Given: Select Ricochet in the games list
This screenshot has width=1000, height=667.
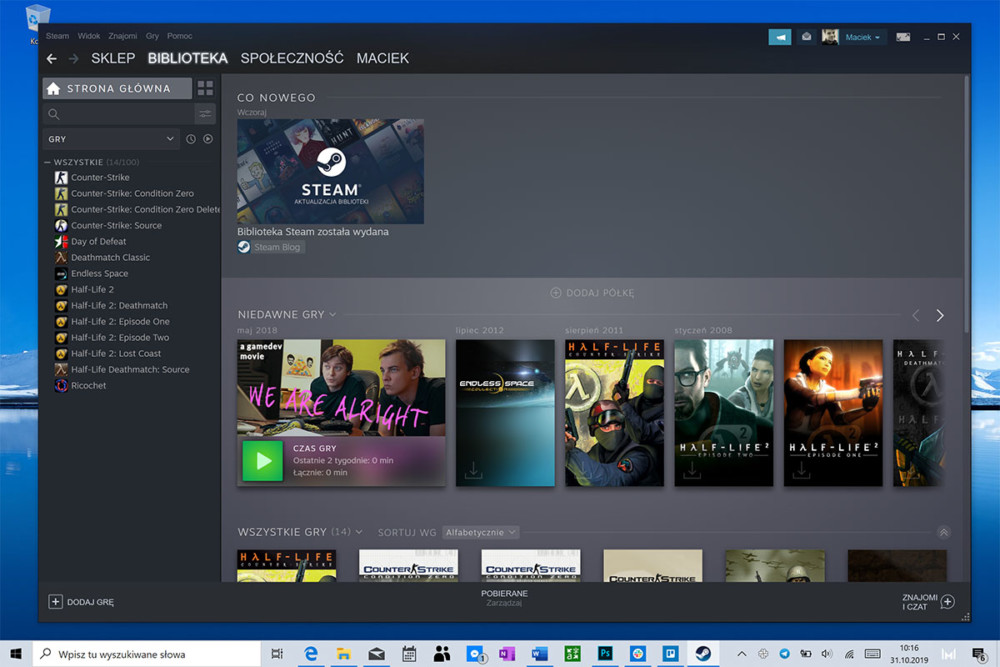Looking at the screenshot, I should click(x=89, y=385).
